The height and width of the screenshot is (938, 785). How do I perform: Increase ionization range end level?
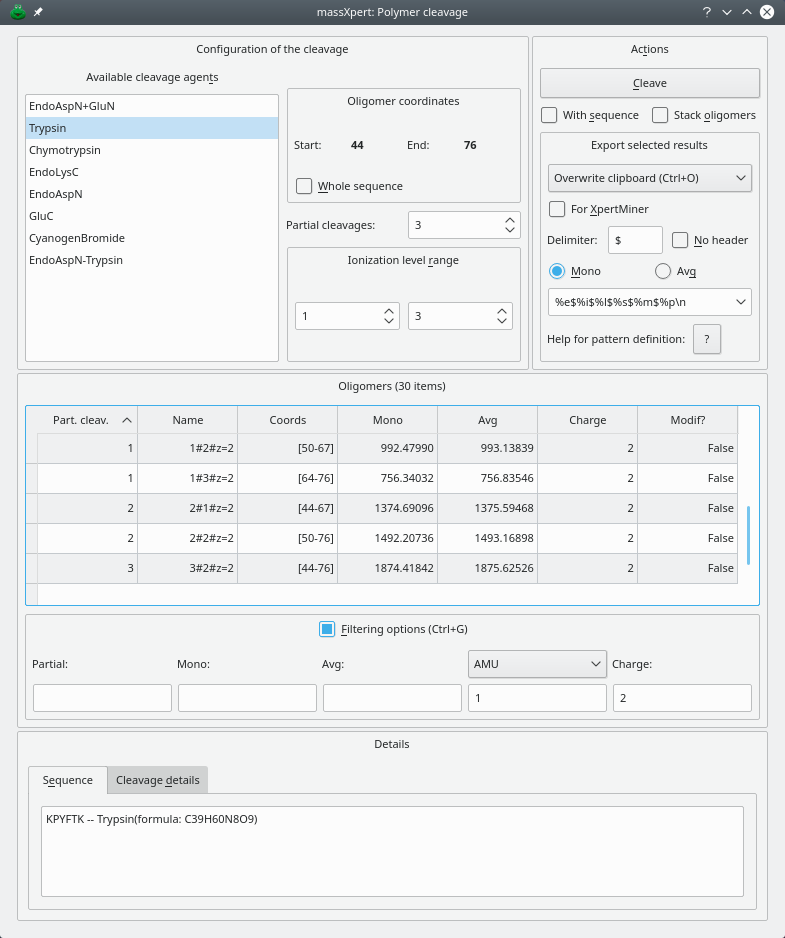tap(502, 310)
